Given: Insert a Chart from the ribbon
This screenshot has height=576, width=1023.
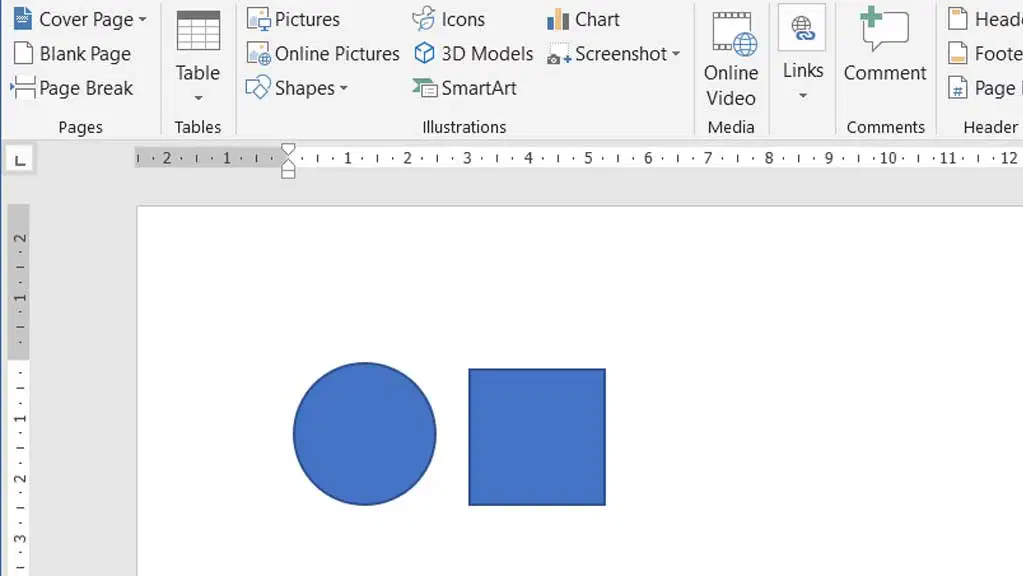Looking at the screenshot, I should (x=583, y=20).
